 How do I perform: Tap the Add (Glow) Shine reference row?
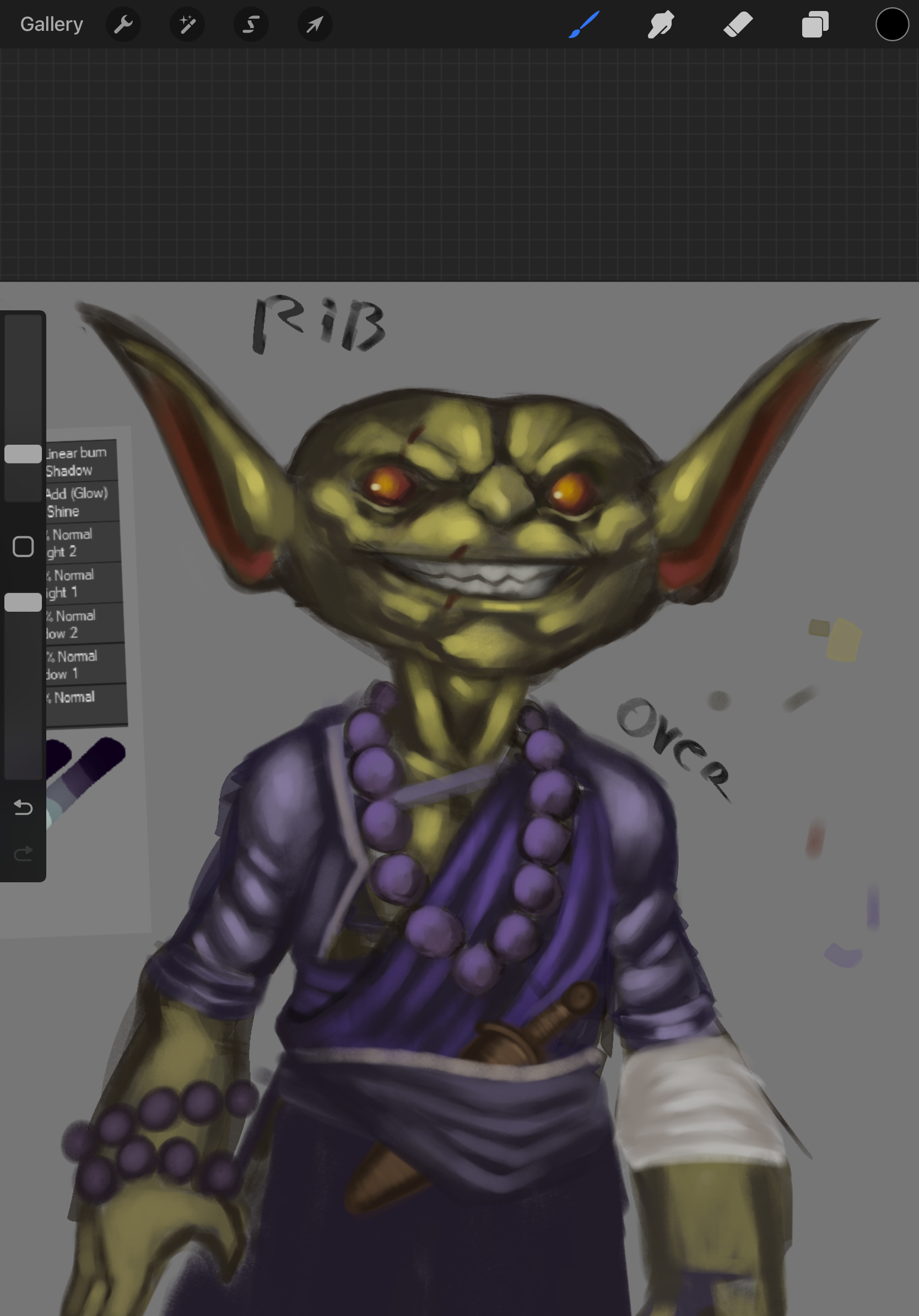click(x=80, y=501)
